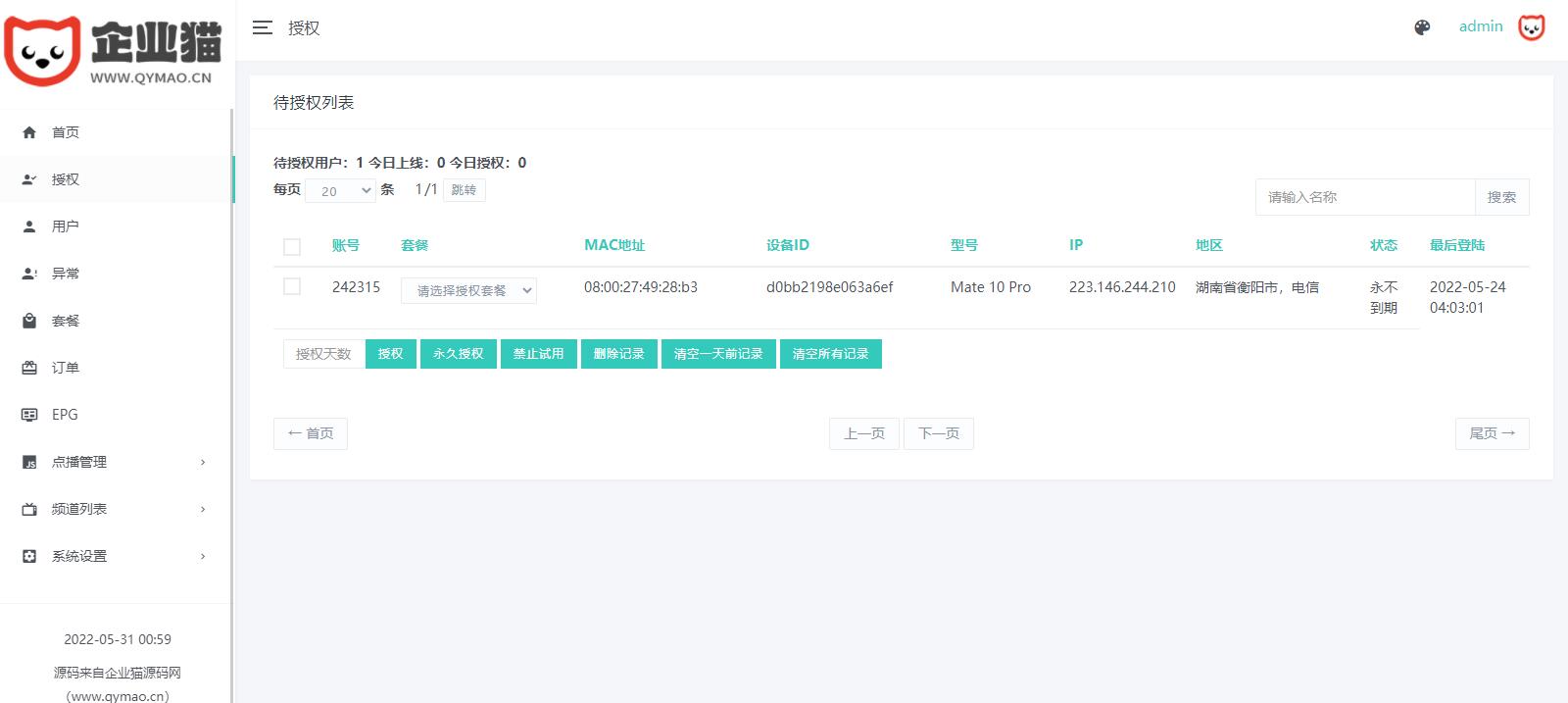Click account number 242315
This screenshot has width=1568, height=703.
pyautogui.click(x=356, y=287)
